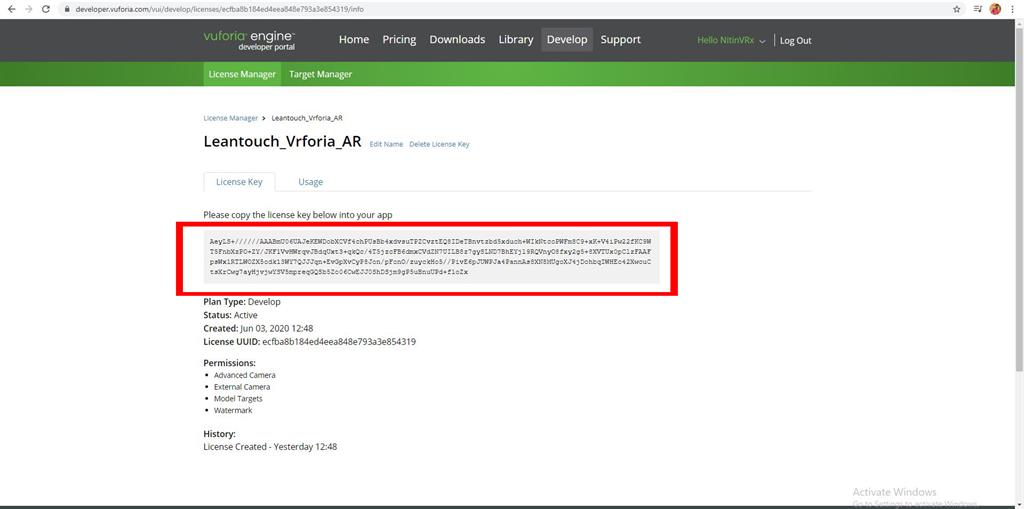1024x509 pixels.
Task: Click the Edit Name link
Action: tap(386, 144)
